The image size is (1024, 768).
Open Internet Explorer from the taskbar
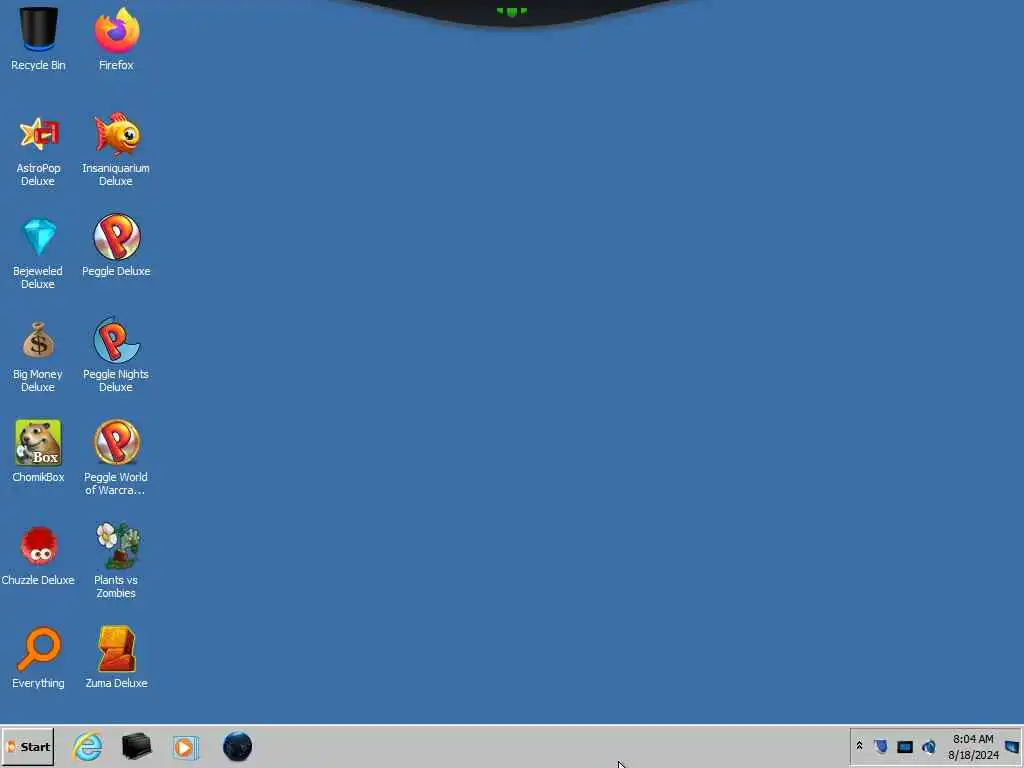pyautogui.click(x=88, y=746)
